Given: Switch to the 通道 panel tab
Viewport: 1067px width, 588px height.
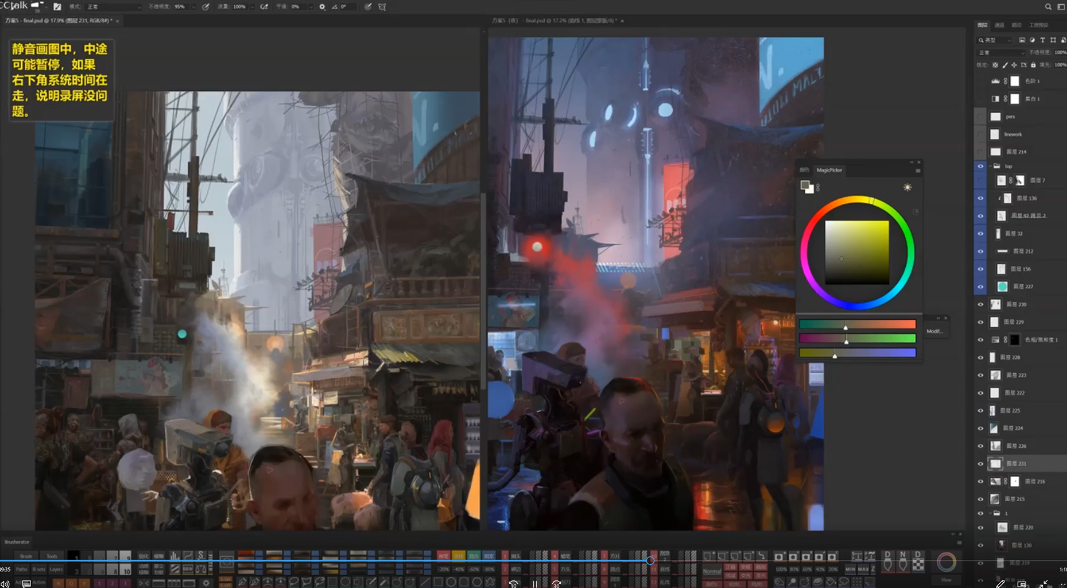Looking at the screenshot, I should tap(999, 25).
